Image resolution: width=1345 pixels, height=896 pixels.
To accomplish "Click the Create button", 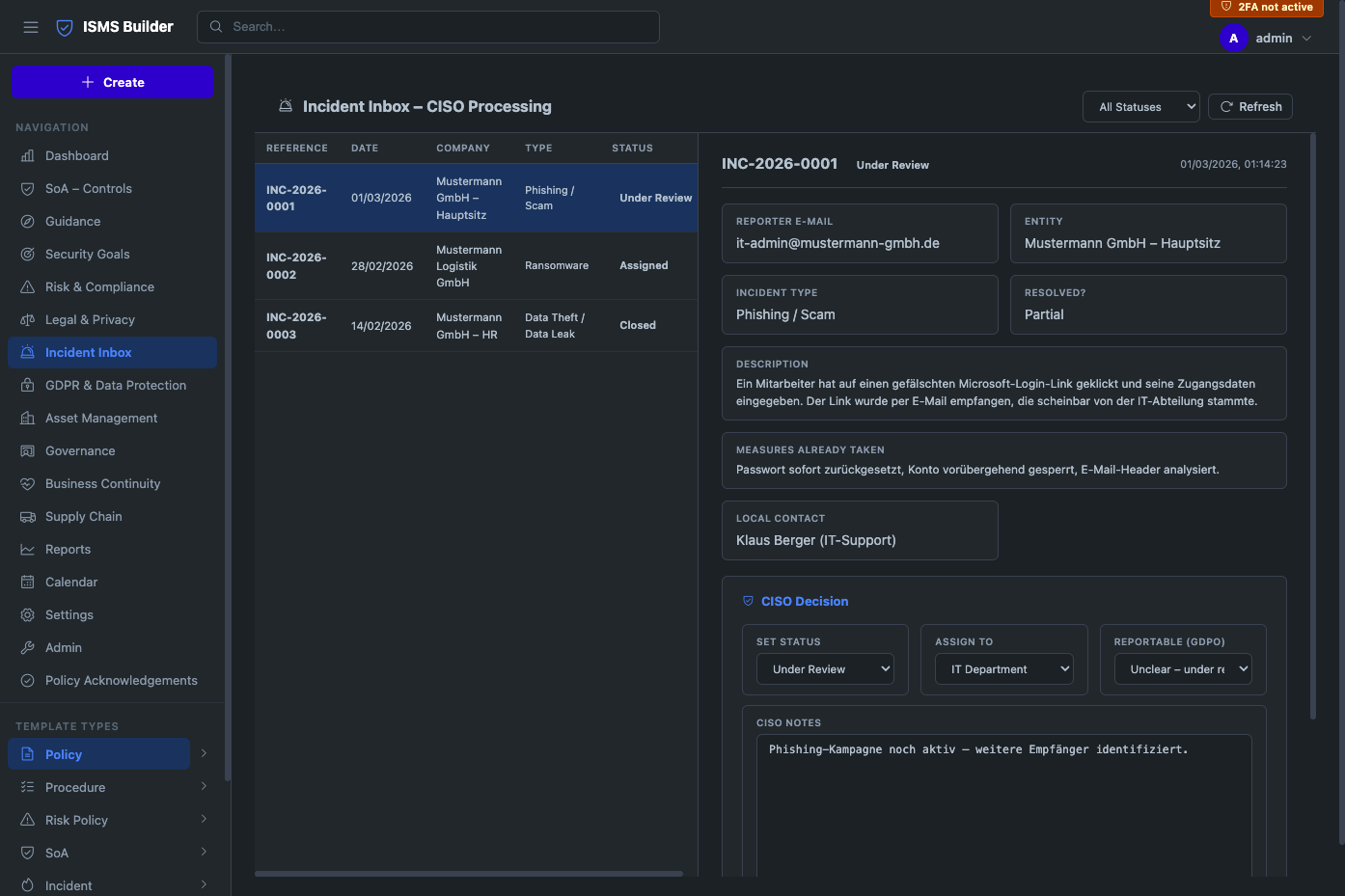I will coord(112,82).
